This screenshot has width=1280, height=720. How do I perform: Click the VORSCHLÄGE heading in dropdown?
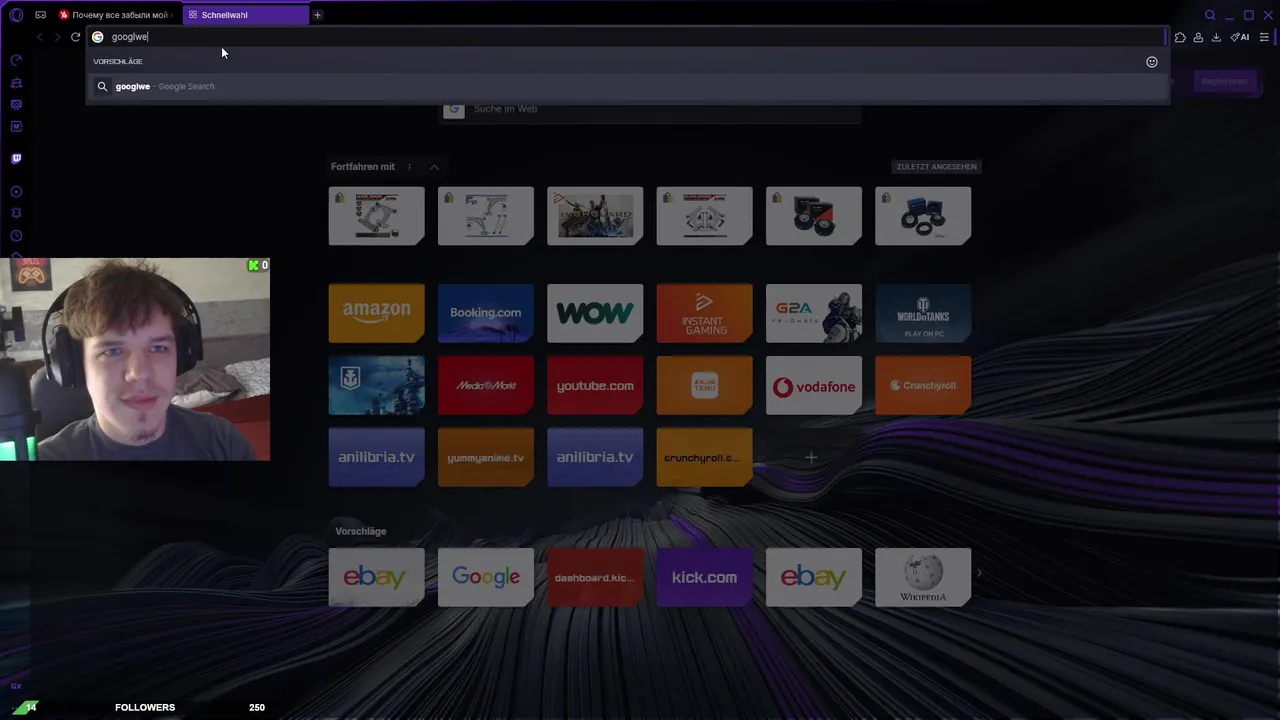pyautogui.click(x=118, y=62)
